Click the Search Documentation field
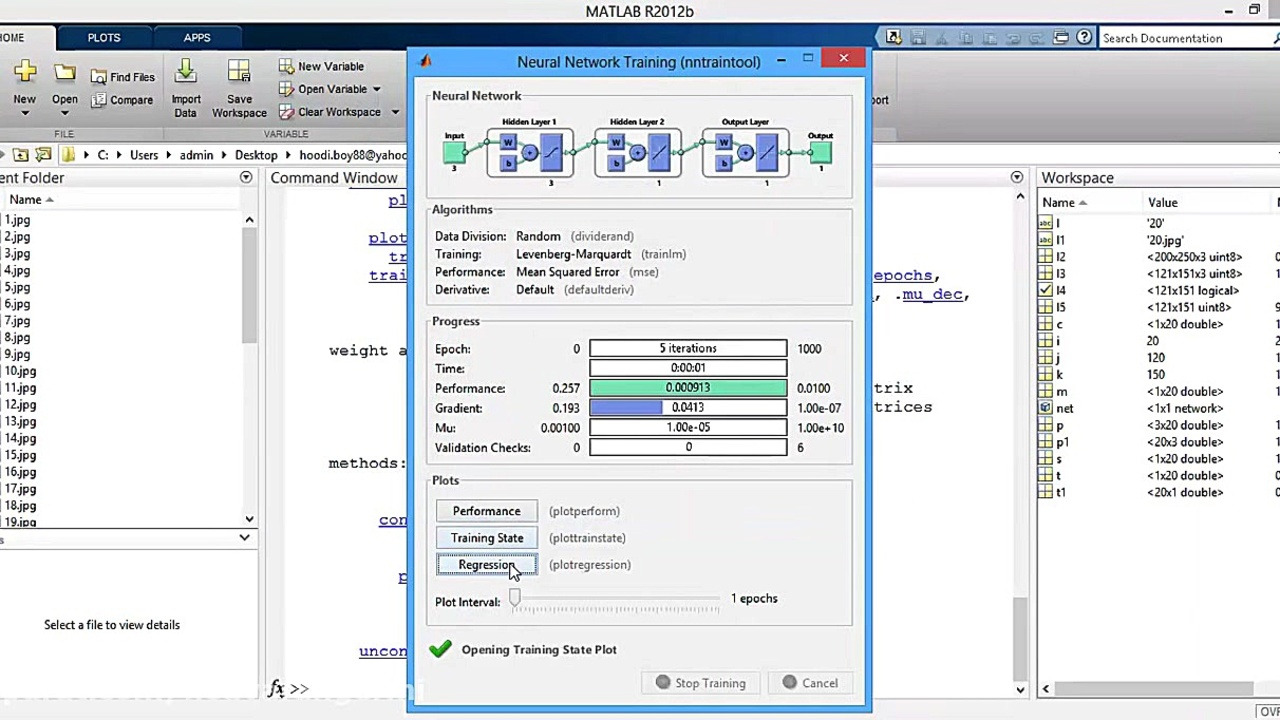This screenshot has width=1280, height=720. (x=1185, y=38)
